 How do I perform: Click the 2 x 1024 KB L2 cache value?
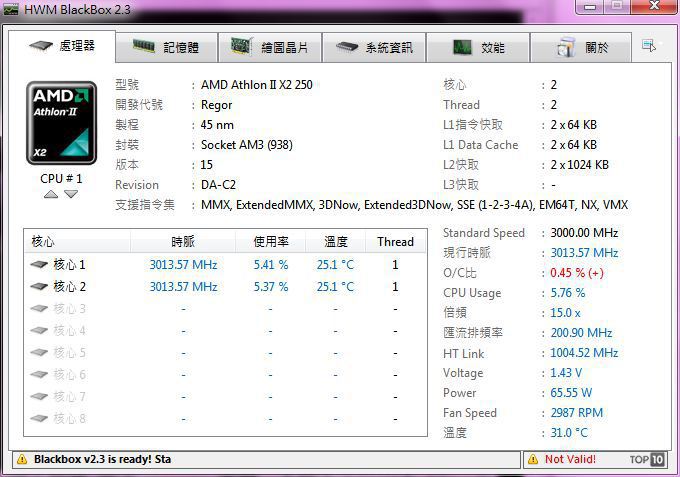click(x=580, y=165)
